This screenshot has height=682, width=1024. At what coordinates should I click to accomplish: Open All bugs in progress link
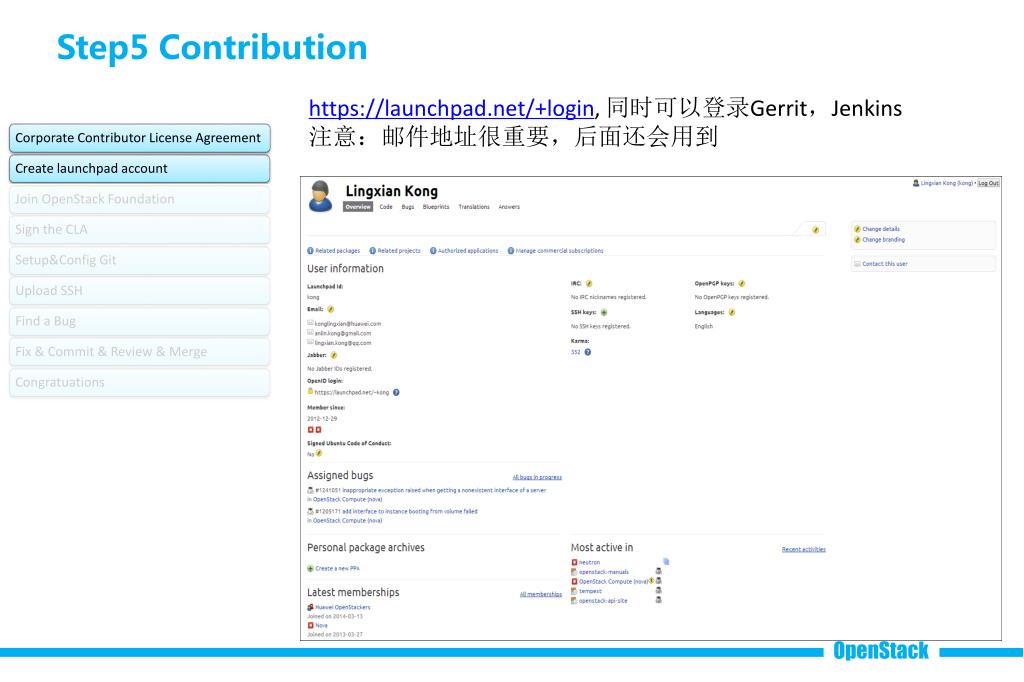click(537, 478)
